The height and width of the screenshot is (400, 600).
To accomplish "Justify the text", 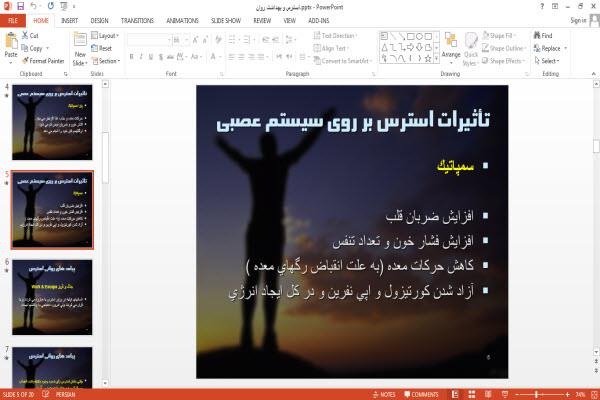I will pyautogui.click(x=261, y=57).
